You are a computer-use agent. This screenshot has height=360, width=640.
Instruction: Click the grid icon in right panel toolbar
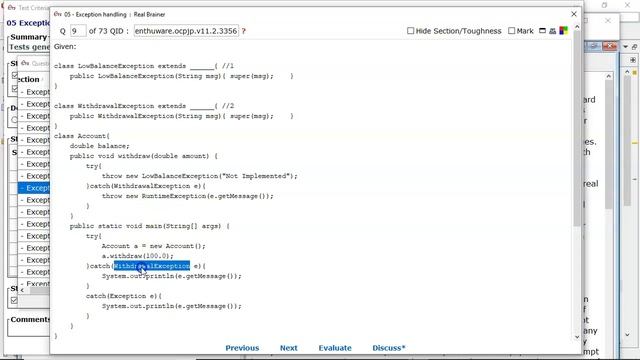633,60
